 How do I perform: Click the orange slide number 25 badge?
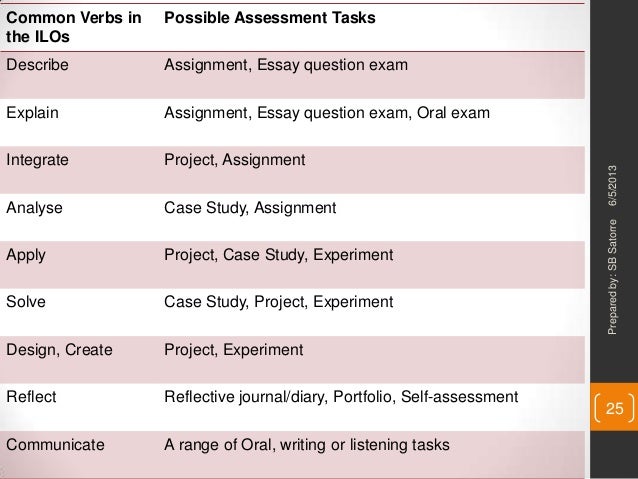pos(614,407)
